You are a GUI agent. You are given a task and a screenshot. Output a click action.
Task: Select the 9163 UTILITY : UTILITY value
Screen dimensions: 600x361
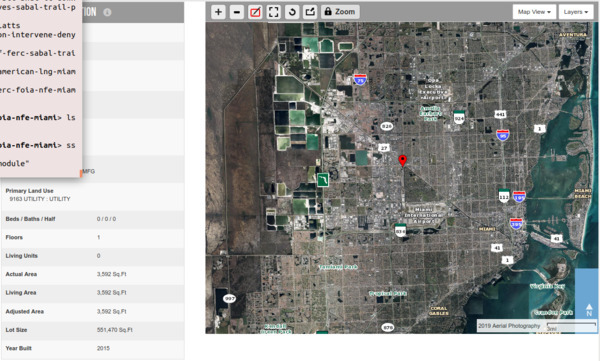pyautogui.click(x=40, y=199)
